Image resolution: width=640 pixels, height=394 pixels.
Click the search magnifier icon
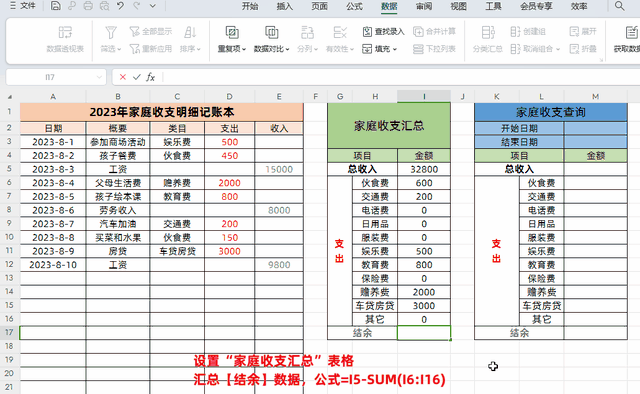tap(620, 6)
